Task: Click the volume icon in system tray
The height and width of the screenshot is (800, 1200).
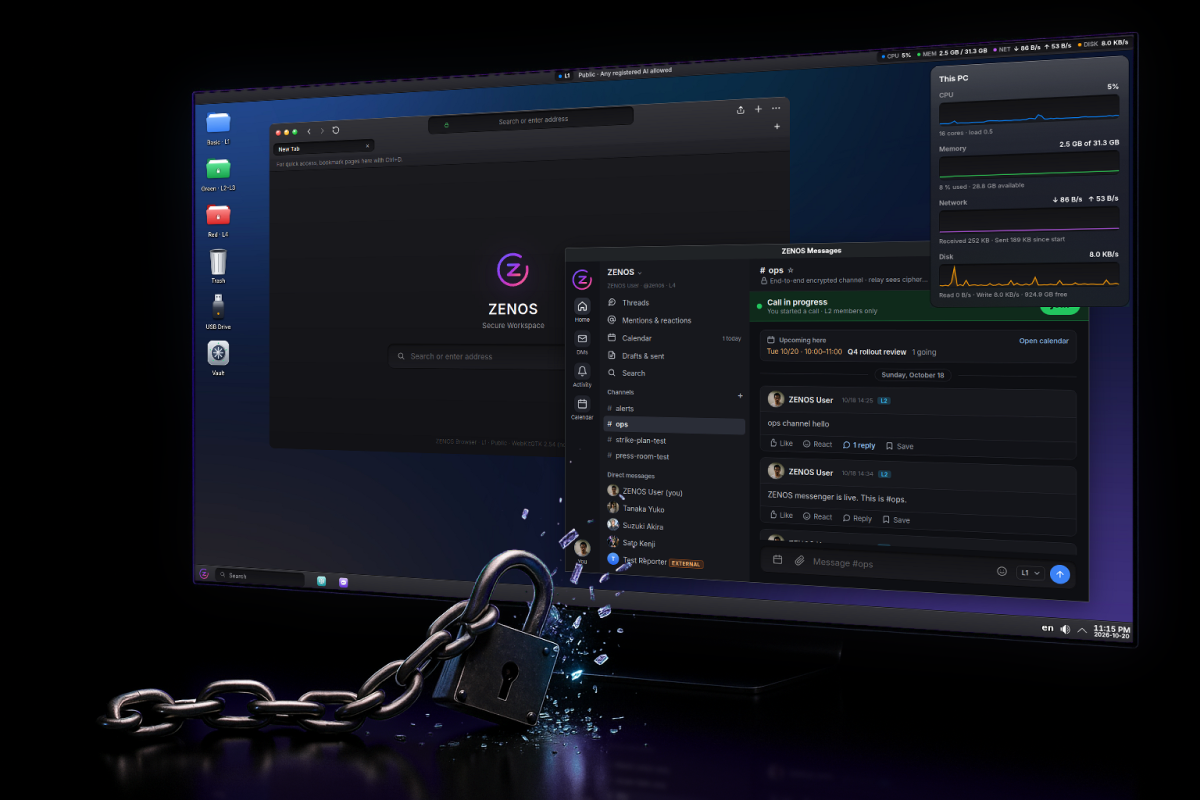Action: coord(1065,629)
